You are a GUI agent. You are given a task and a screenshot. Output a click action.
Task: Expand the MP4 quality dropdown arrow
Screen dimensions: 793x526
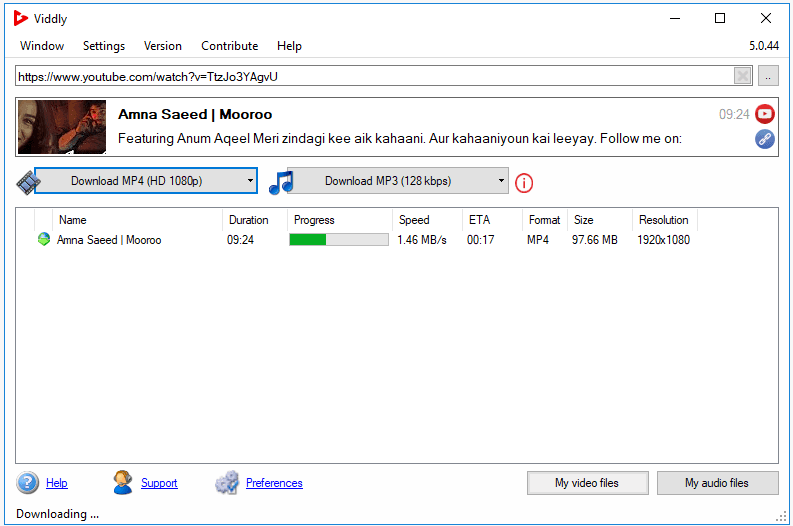tap(250, 181)
